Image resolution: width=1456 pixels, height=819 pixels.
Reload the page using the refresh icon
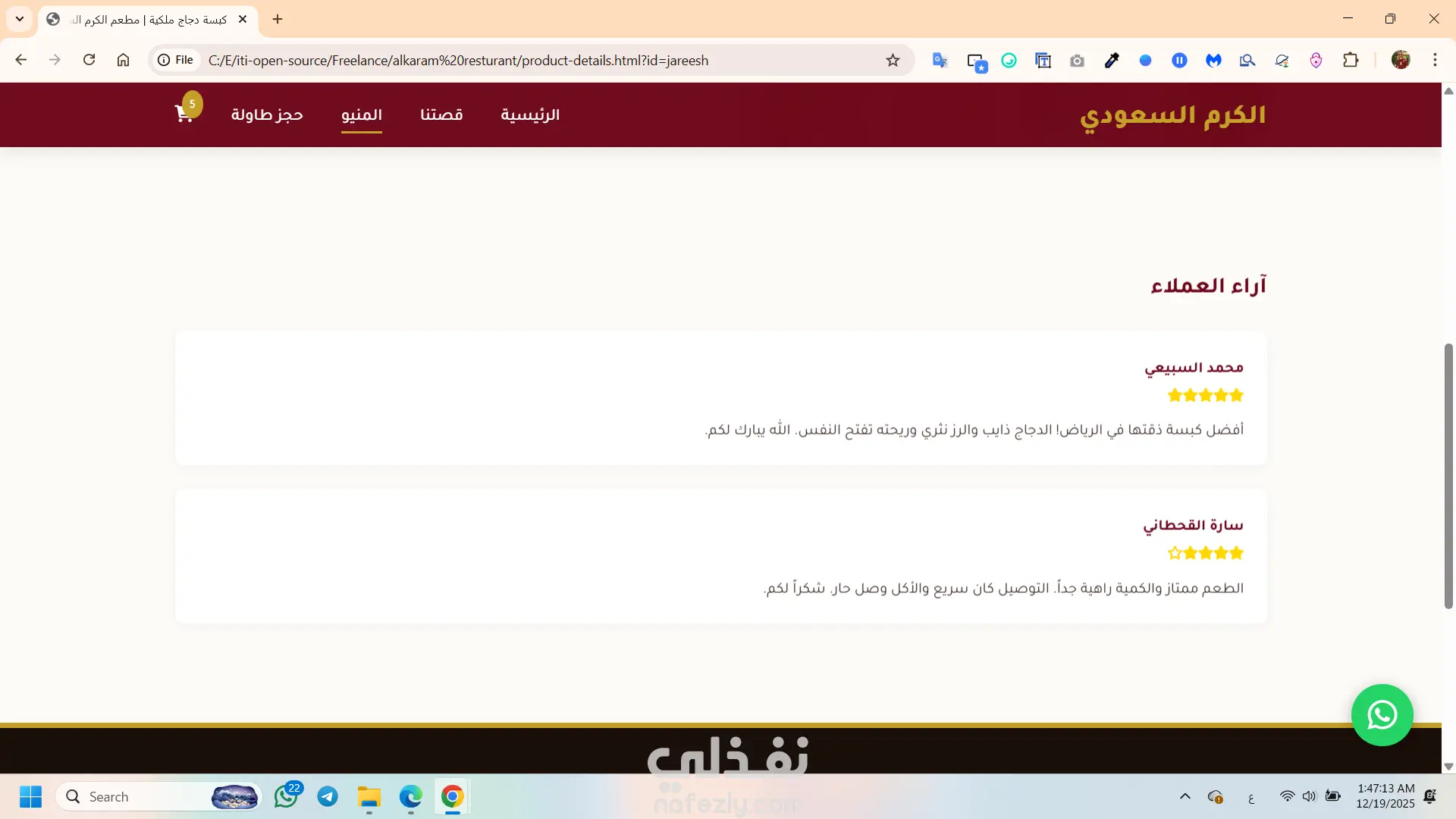tap(89, 60)
